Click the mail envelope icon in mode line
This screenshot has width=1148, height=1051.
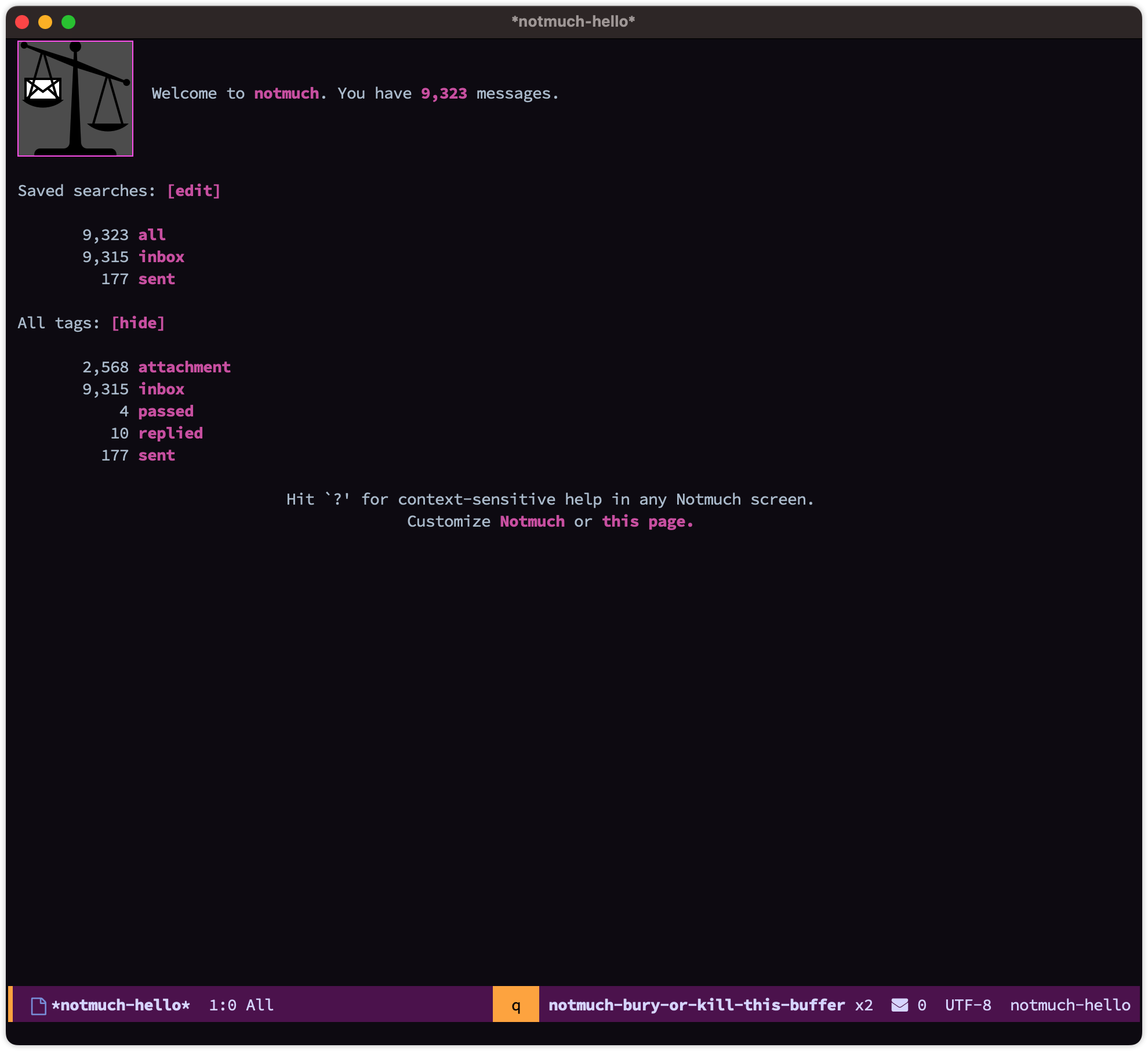click(900, 1005)
